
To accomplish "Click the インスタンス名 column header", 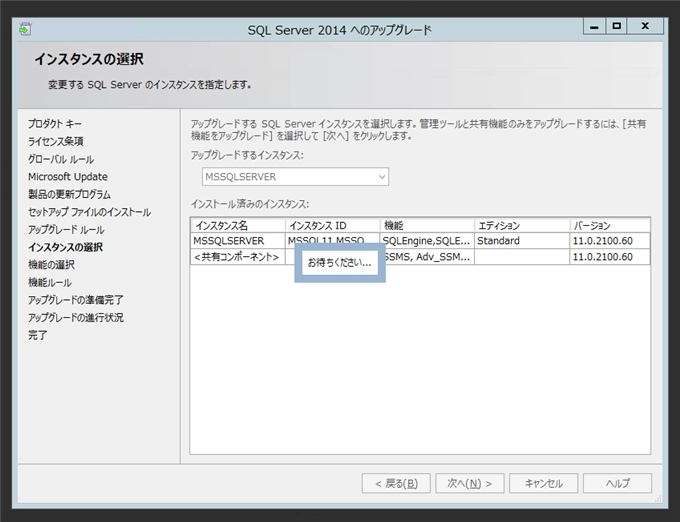I will pyautogui.click(x=238, y=226).
